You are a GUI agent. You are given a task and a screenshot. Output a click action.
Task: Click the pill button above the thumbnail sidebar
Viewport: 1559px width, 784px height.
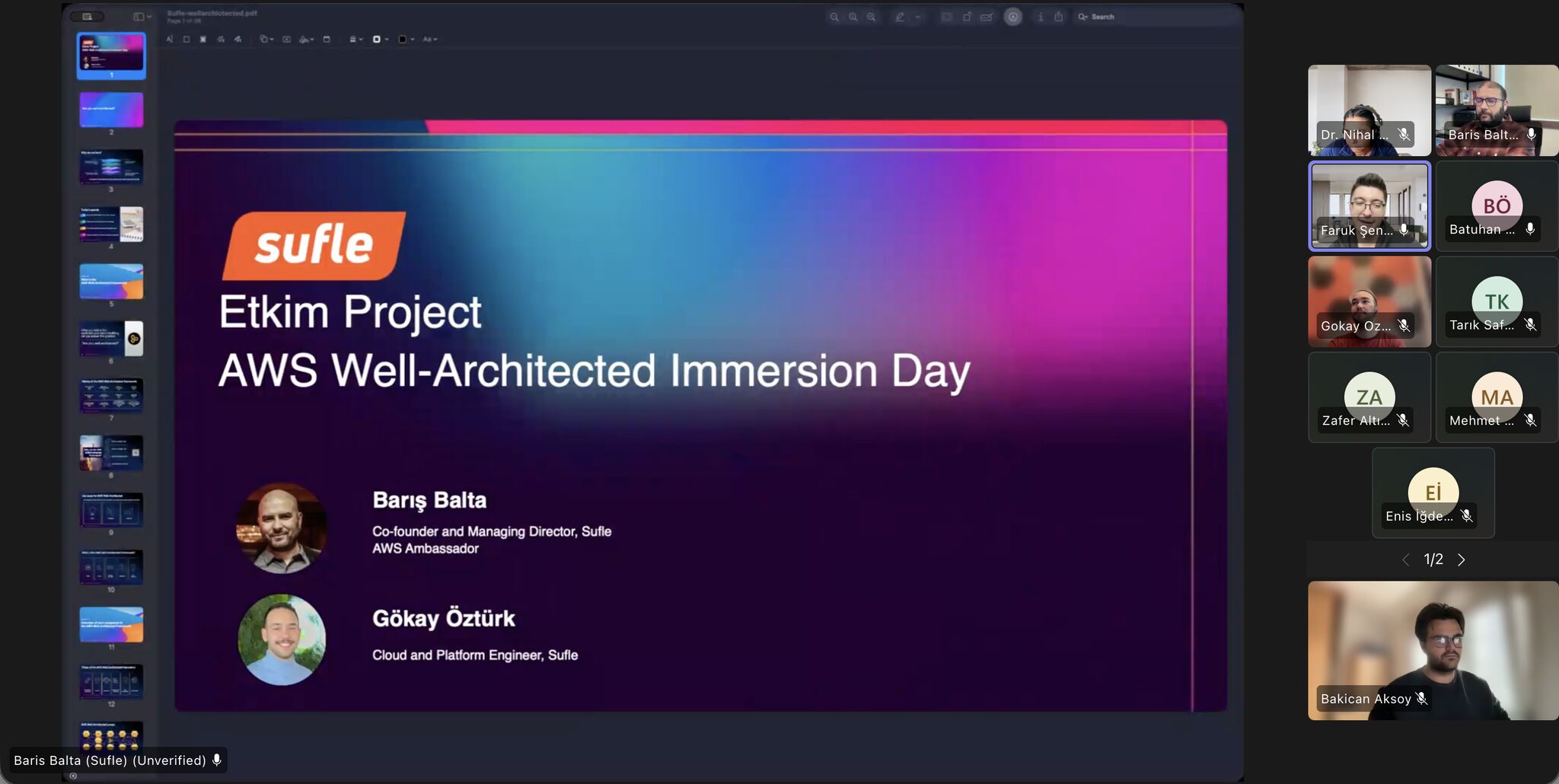[87, 17]
